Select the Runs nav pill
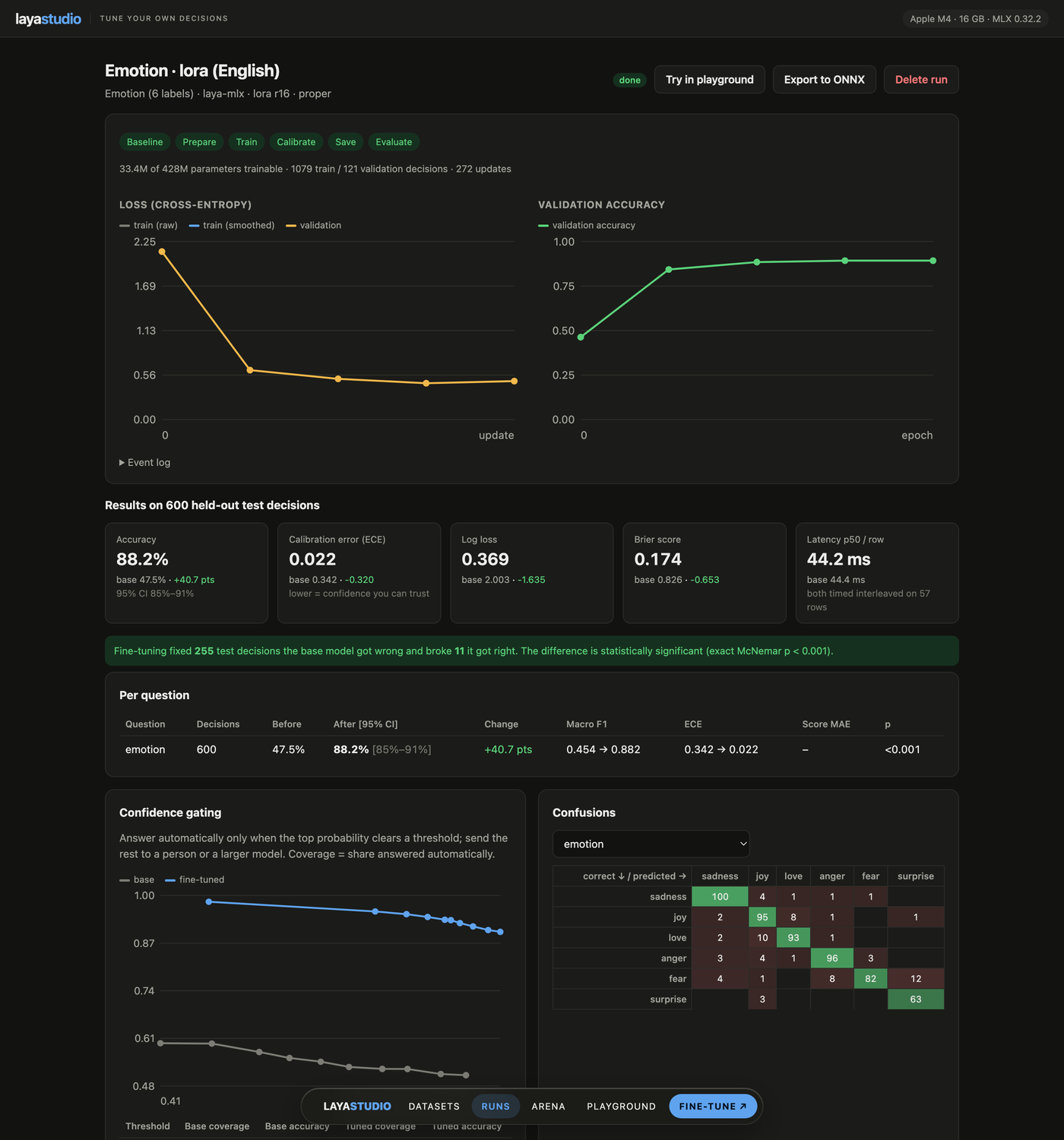This screenshot has height=1140, width=1064. click(x=496, y=1107)
